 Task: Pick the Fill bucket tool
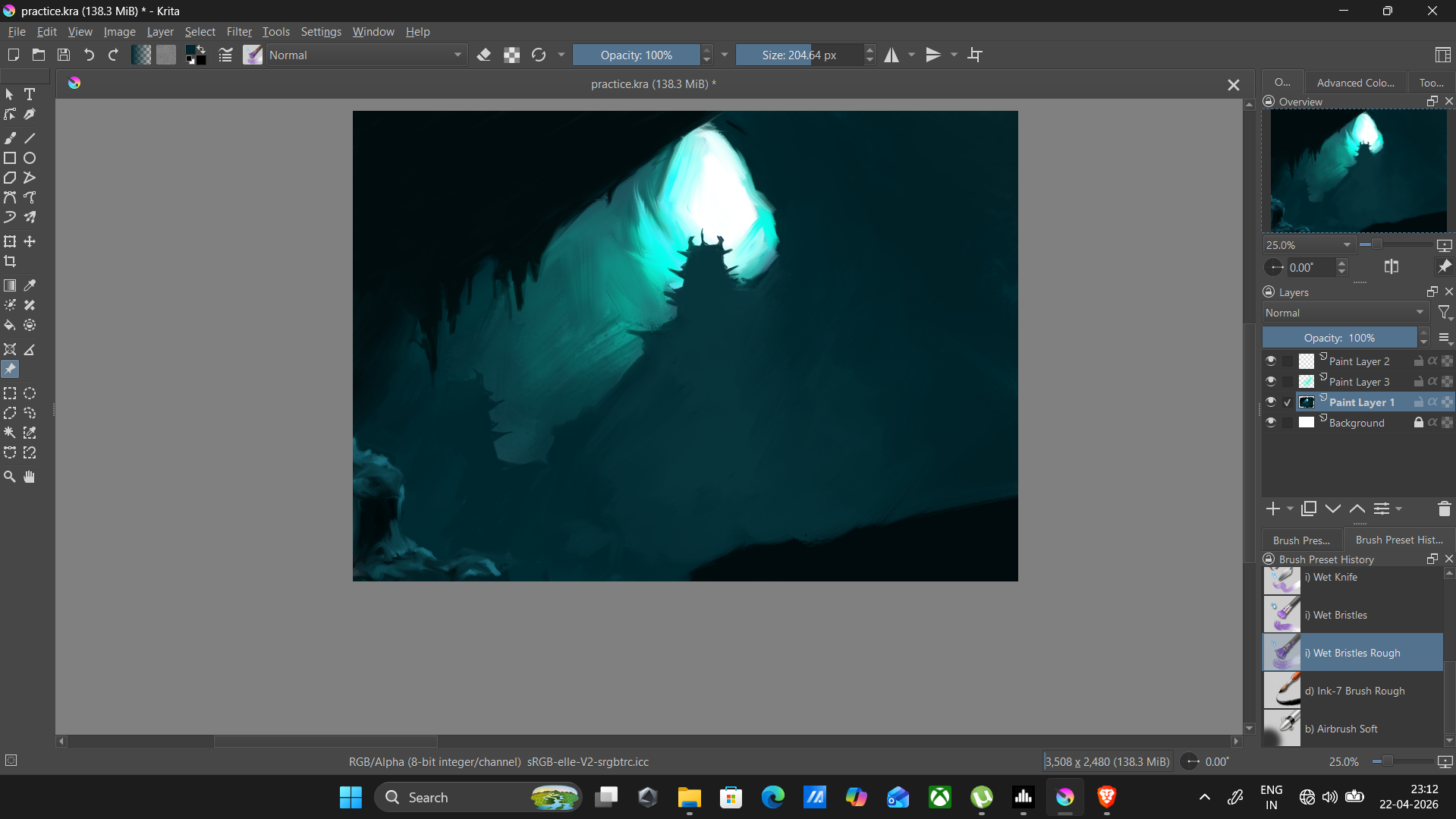tap(10, 326)
